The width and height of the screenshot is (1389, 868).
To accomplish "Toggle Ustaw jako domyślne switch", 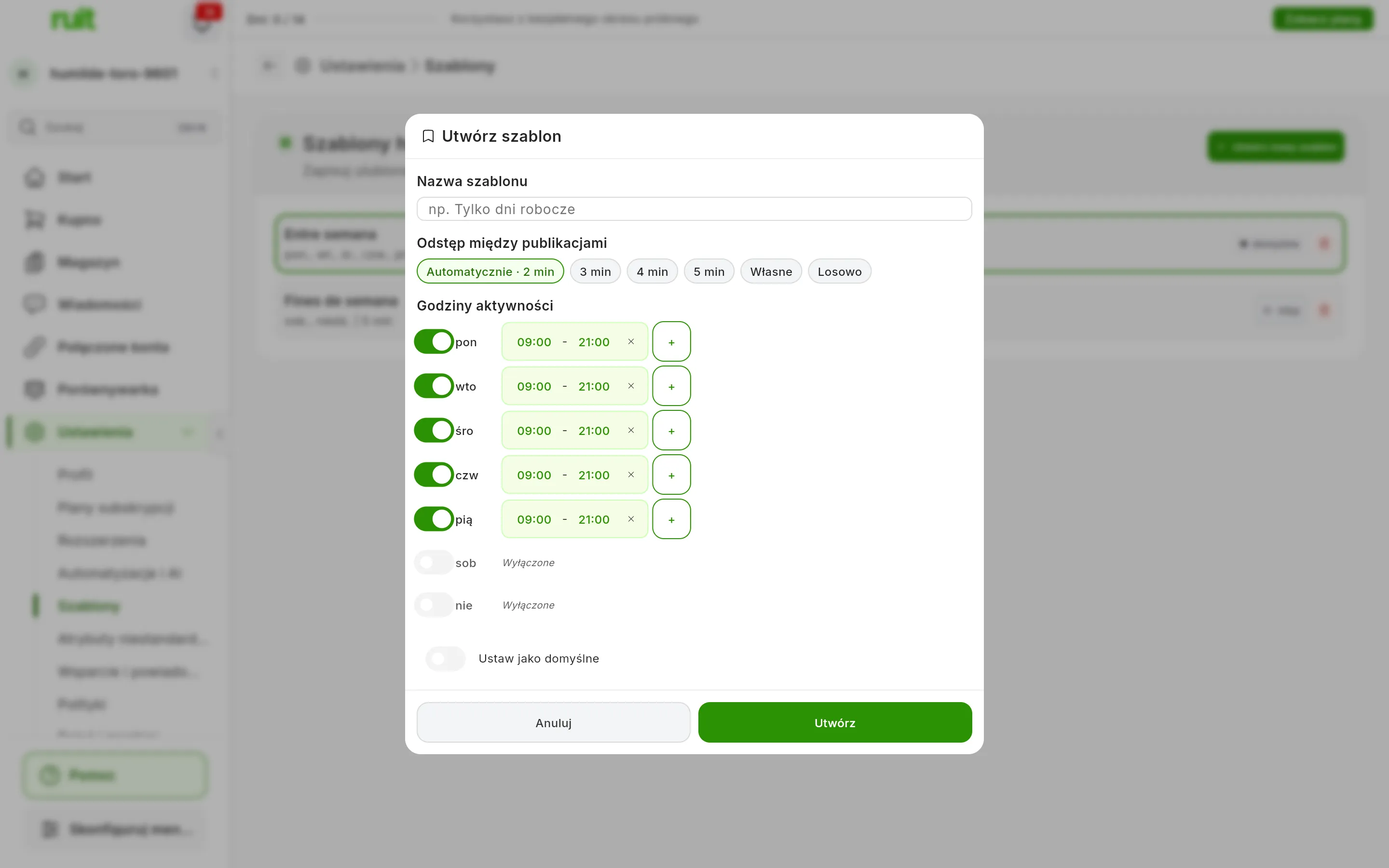I will 446,658.
